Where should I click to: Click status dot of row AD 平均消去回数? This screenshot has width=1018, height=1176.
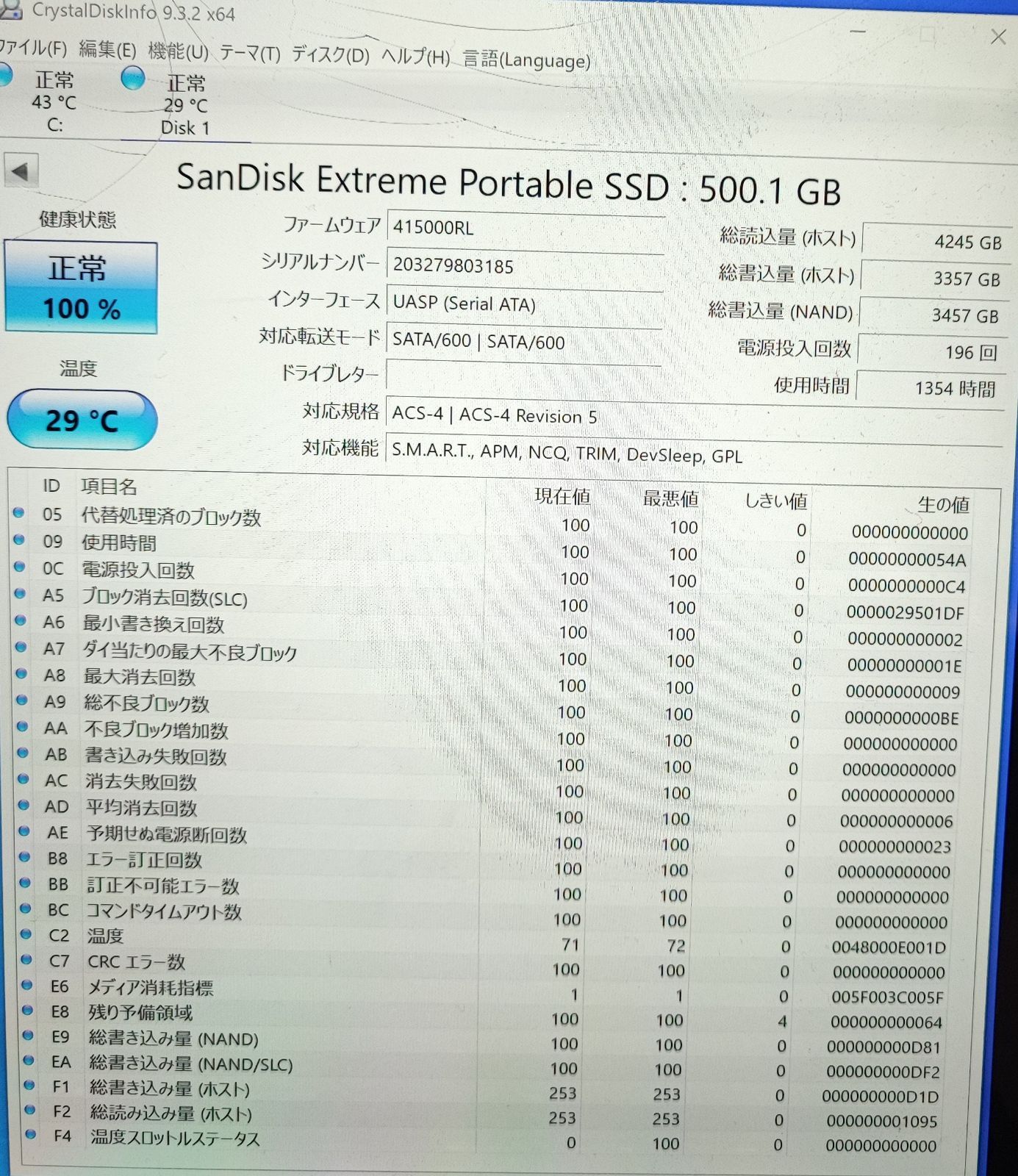[24, 805]
